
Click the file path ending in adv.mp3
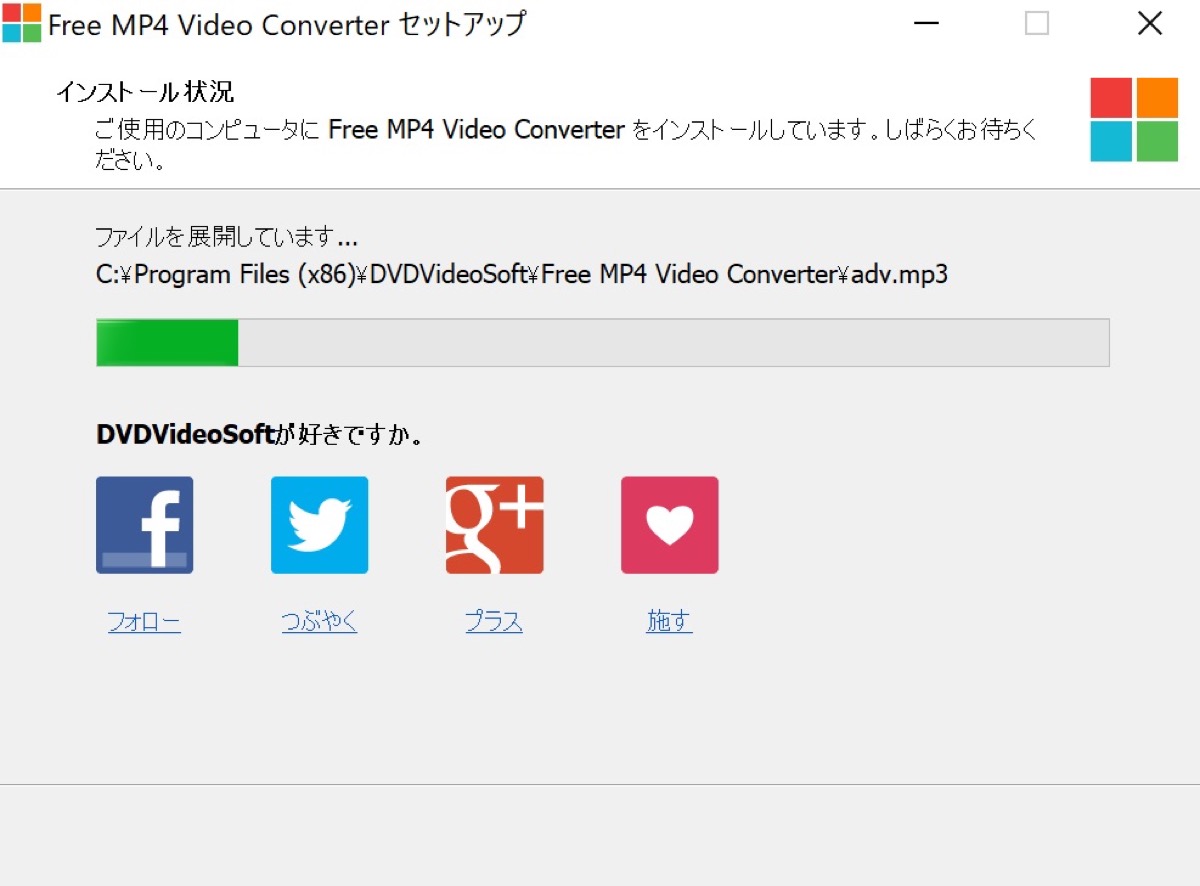tap(521, 275)
